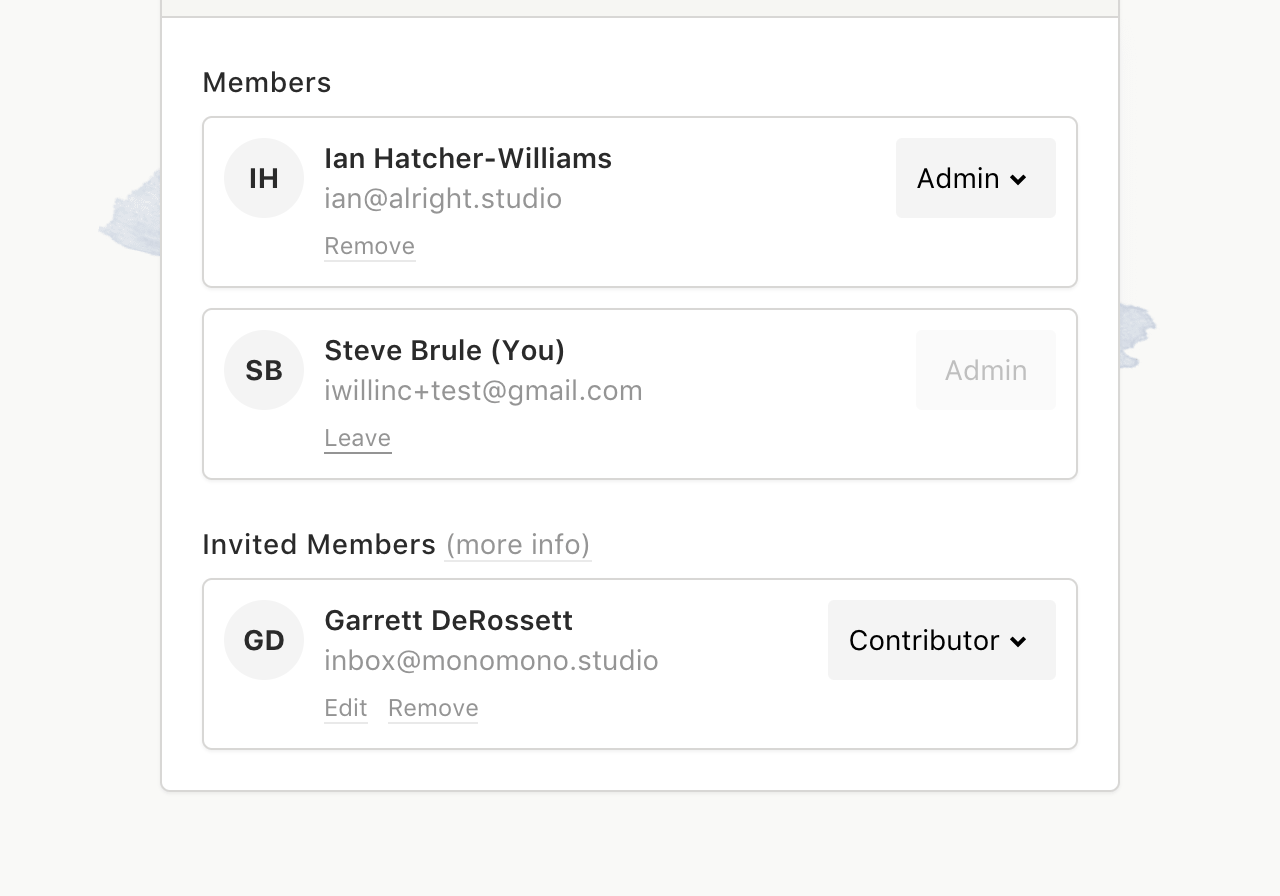Screen dimensions: 1280x896
Task: Click the chevron arrow on Contributor dropdown
Action: click(1018, 642)
